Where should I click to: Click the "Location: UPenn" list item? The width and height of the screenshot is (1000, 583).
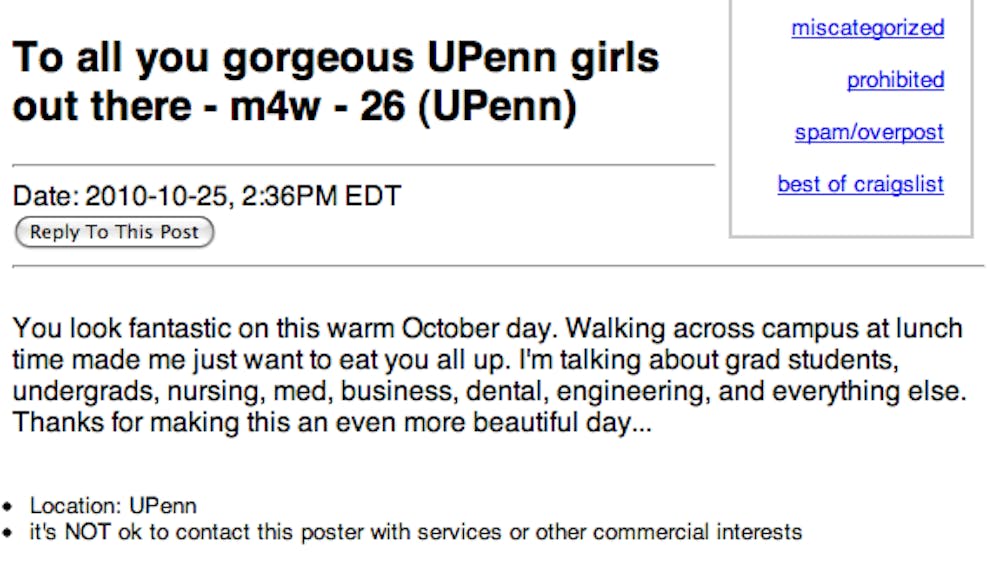point(112,506)
